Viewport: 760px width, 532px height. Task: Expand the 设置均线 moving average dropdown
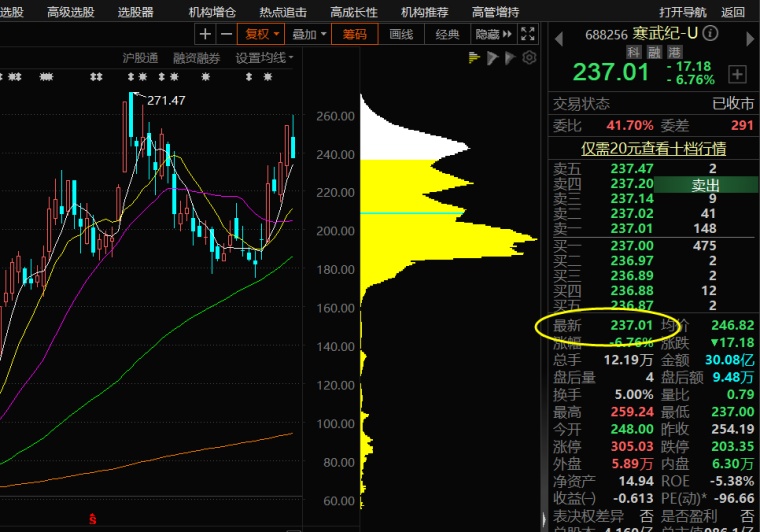(264, 58)
